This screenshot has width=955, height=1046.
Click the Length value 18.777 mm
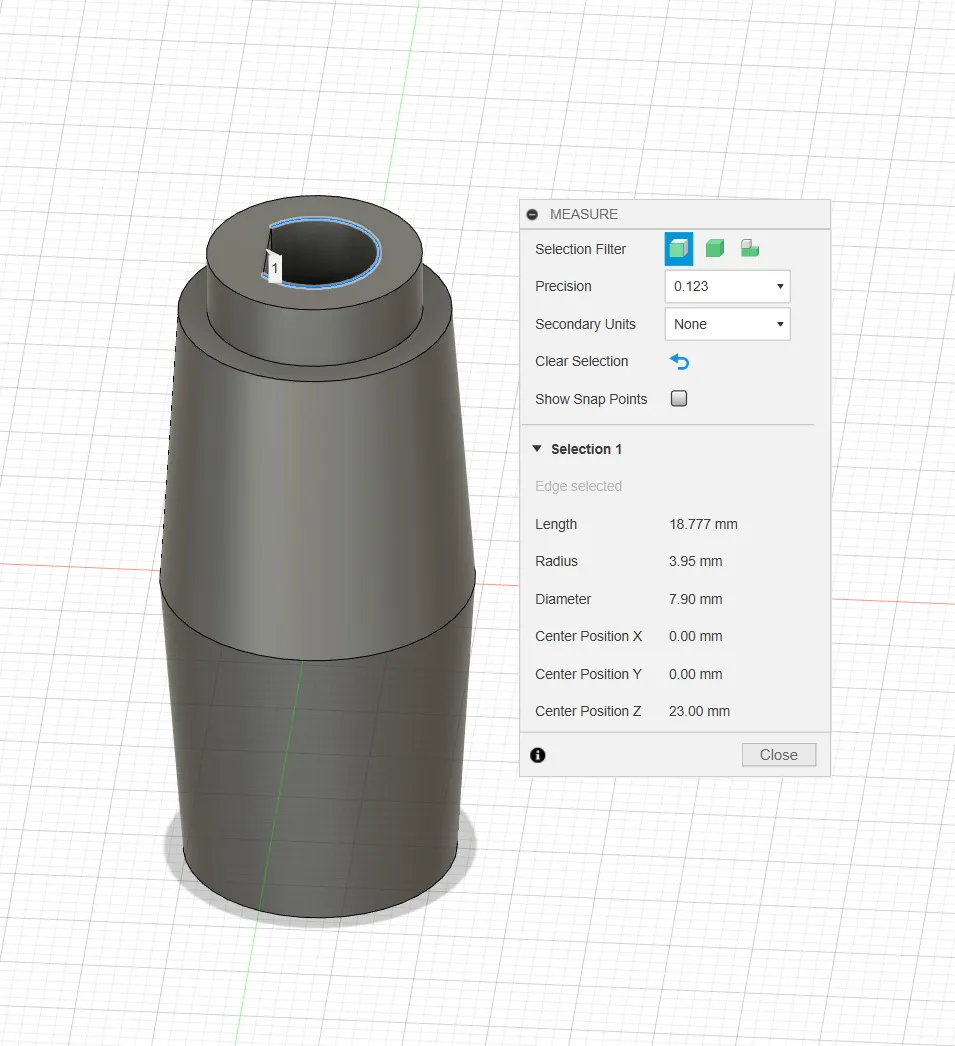[x=703, y=524]
